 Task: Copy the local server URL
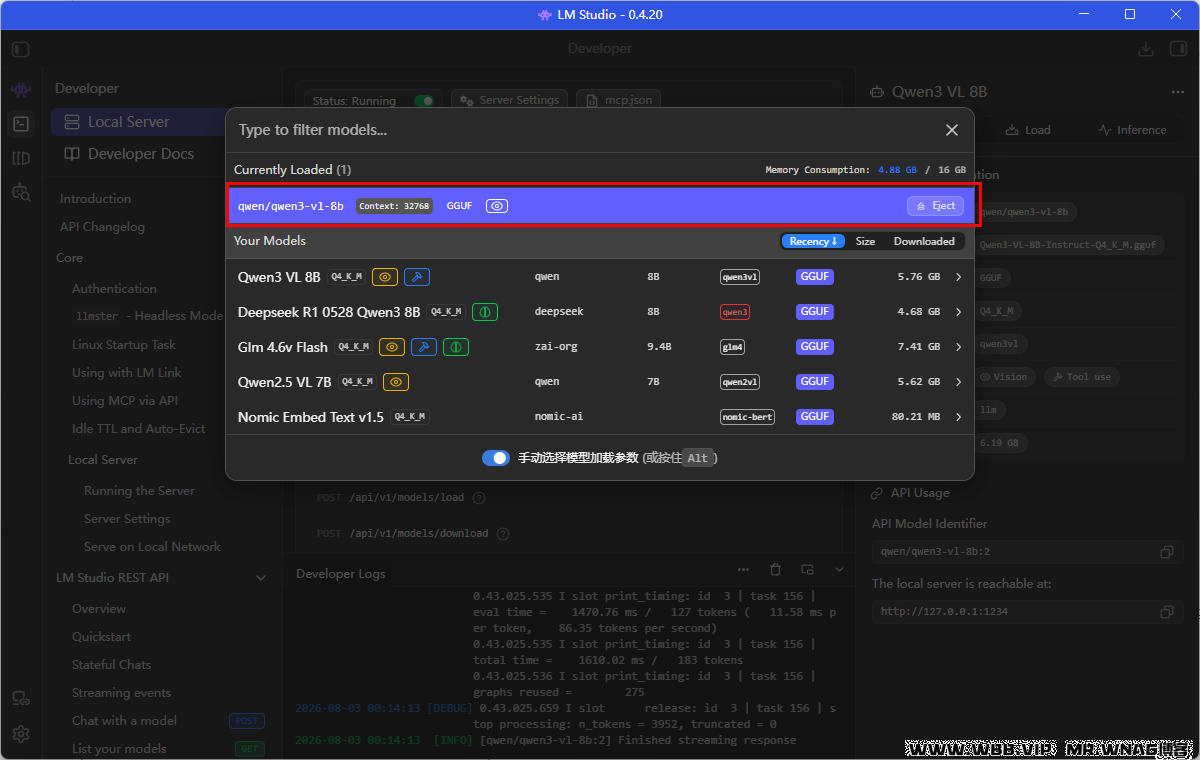1166,612
